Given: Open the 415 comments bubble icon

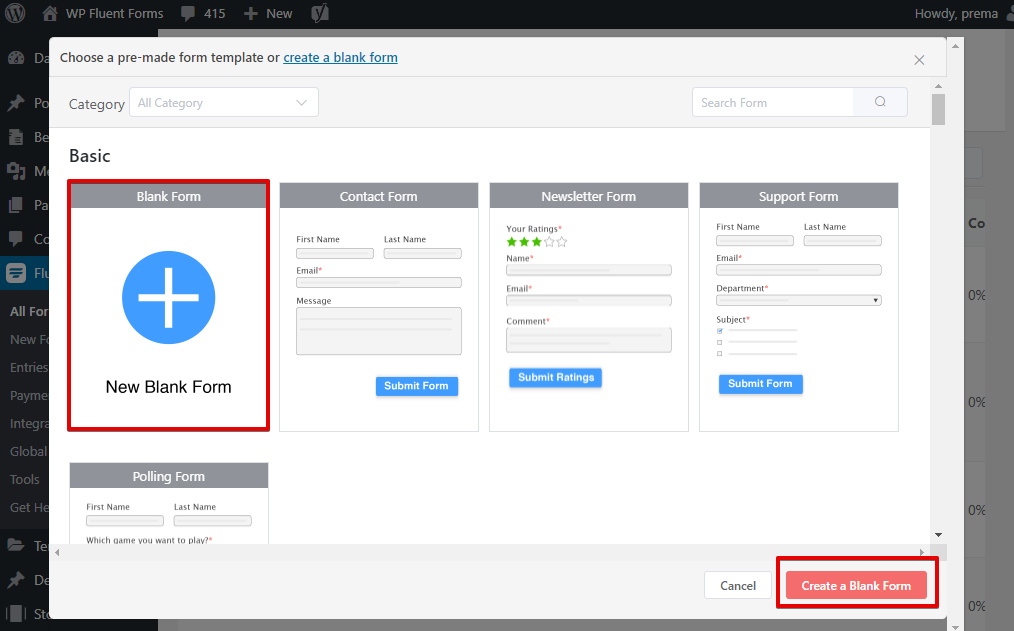Looking at the screenshot, I should click(x=188, y=14).
